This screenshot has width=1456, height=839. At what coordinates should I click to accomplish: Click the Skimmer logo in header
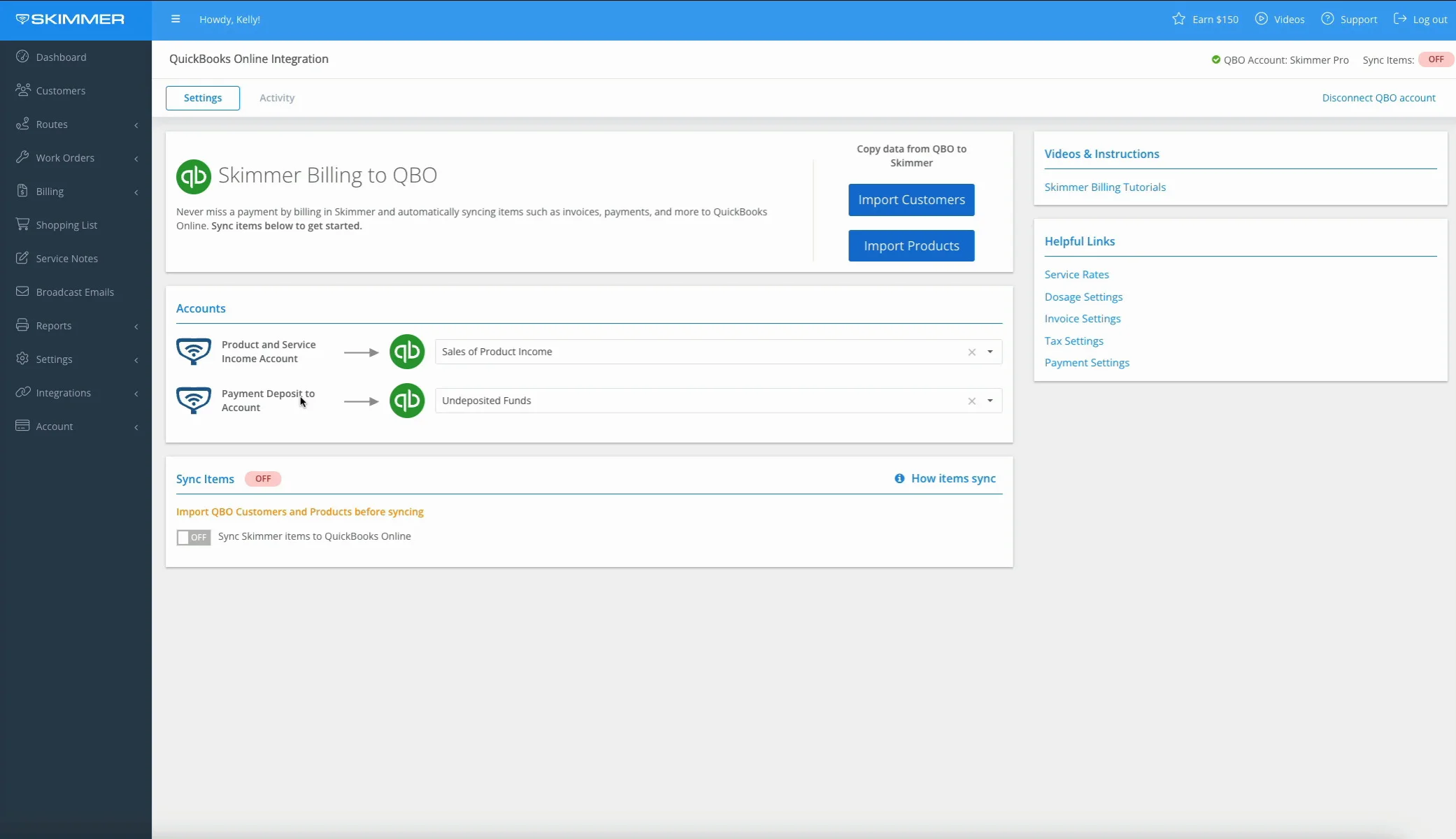click(70, 19)
